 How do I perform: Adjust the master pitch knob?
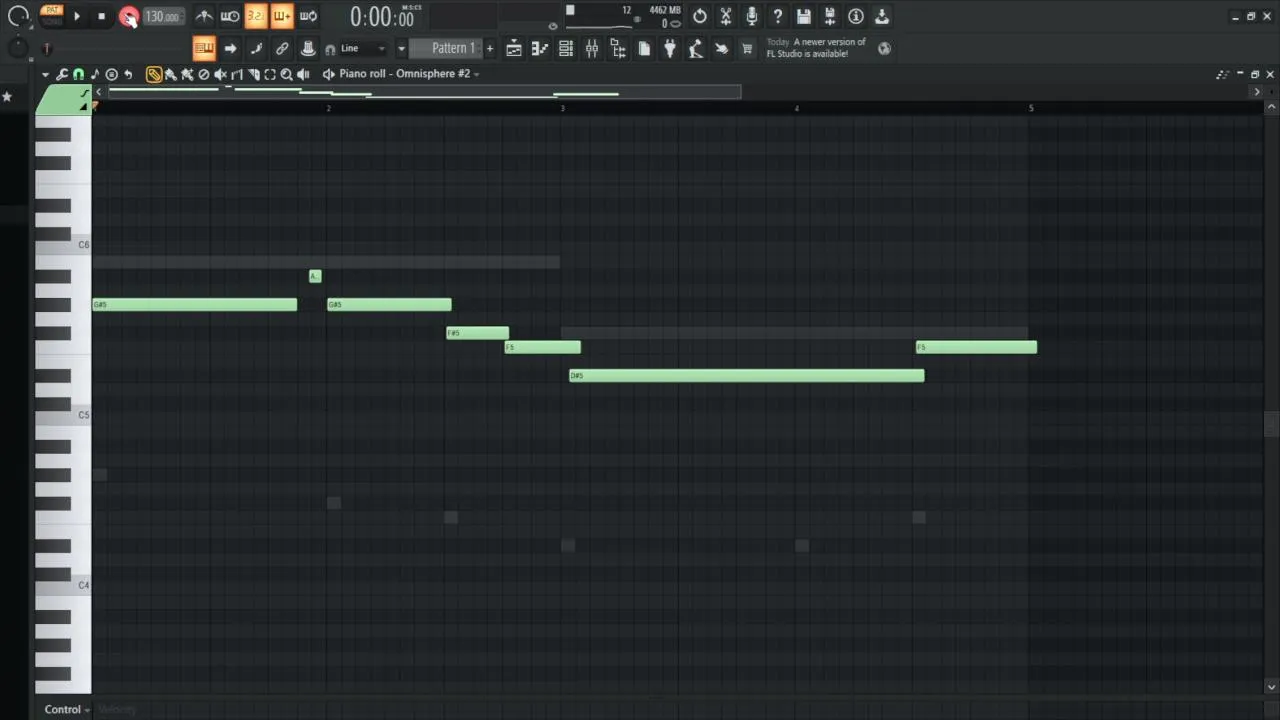point(18,47)
